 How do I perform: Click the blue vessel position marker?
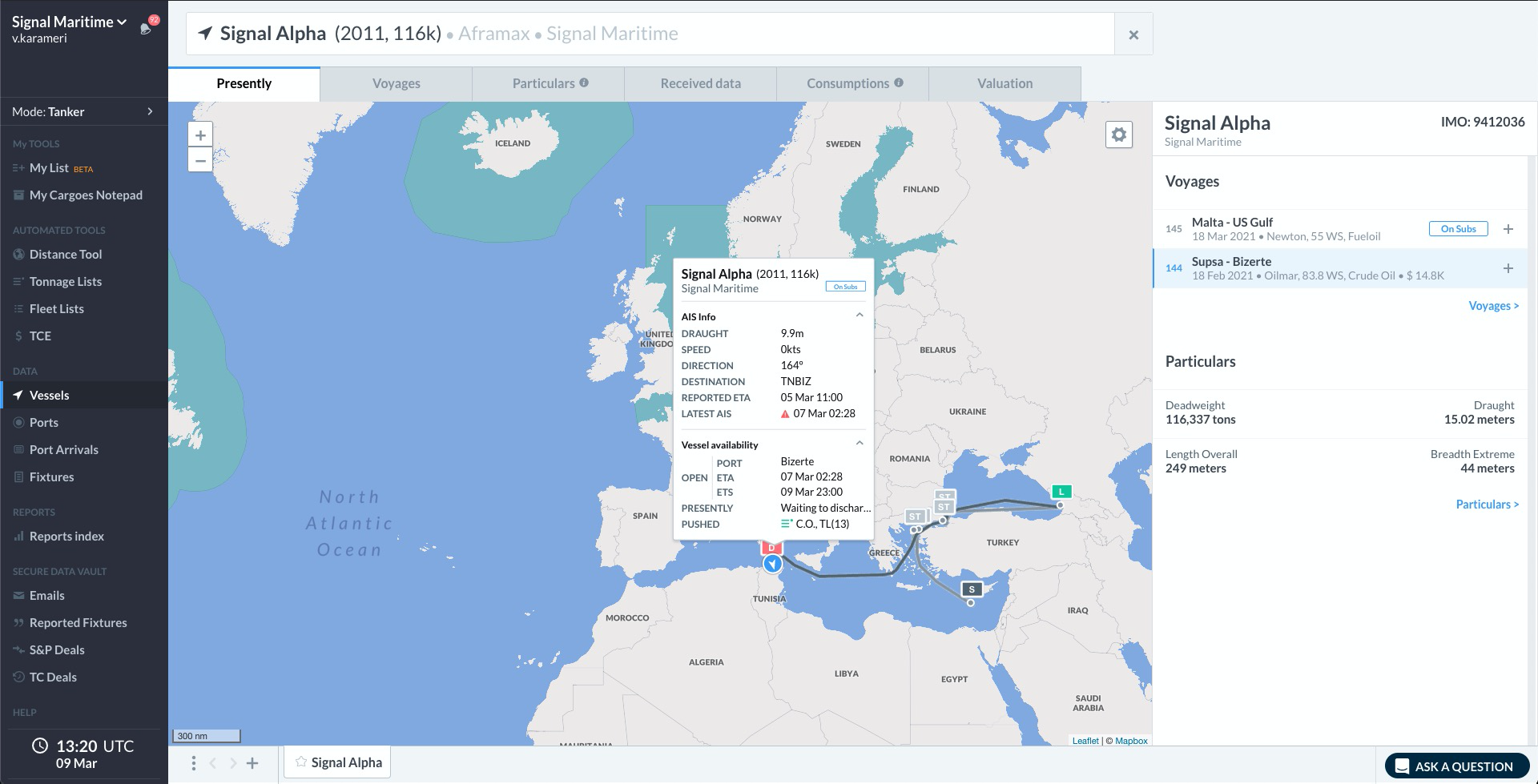coord(772,565)
